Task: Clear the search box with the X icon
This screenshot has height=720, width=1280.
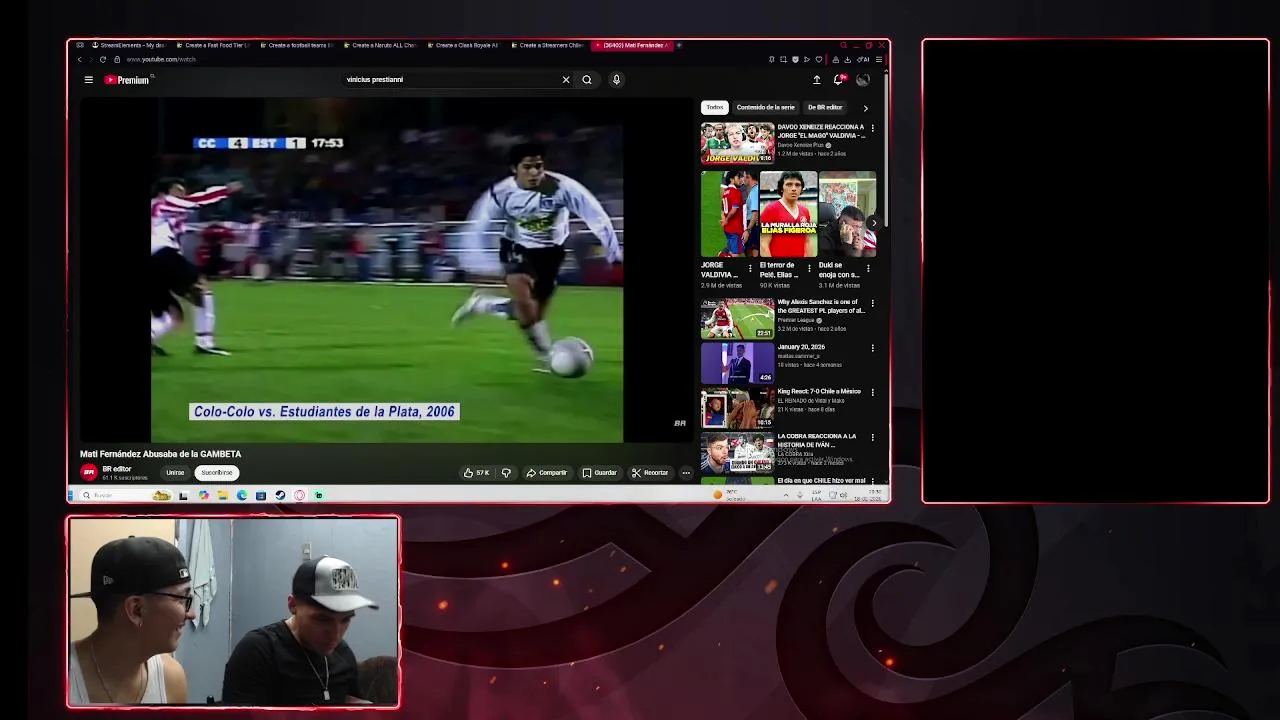Action: click(566, 80)
